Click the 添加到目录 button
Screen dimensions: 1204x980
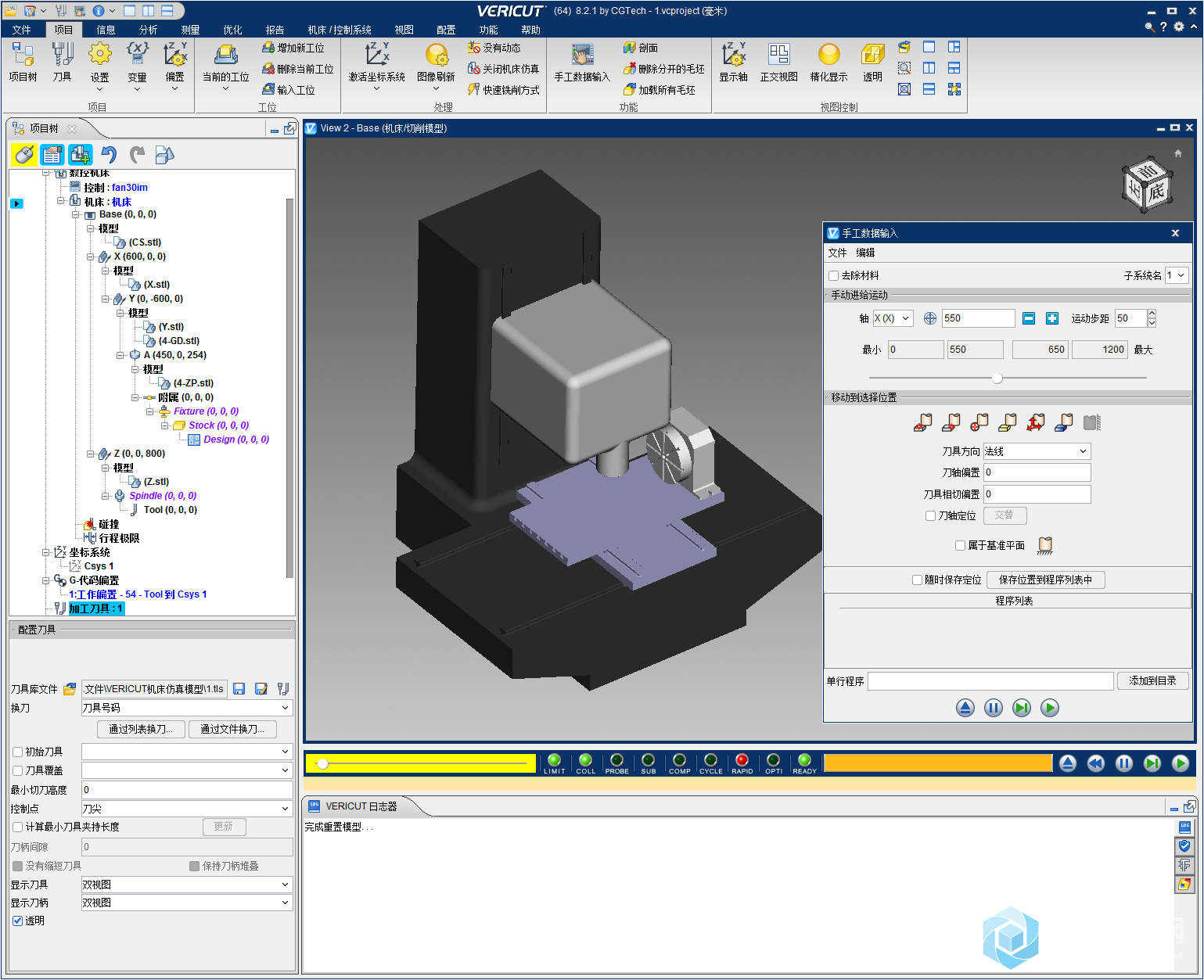point(1152,680)
